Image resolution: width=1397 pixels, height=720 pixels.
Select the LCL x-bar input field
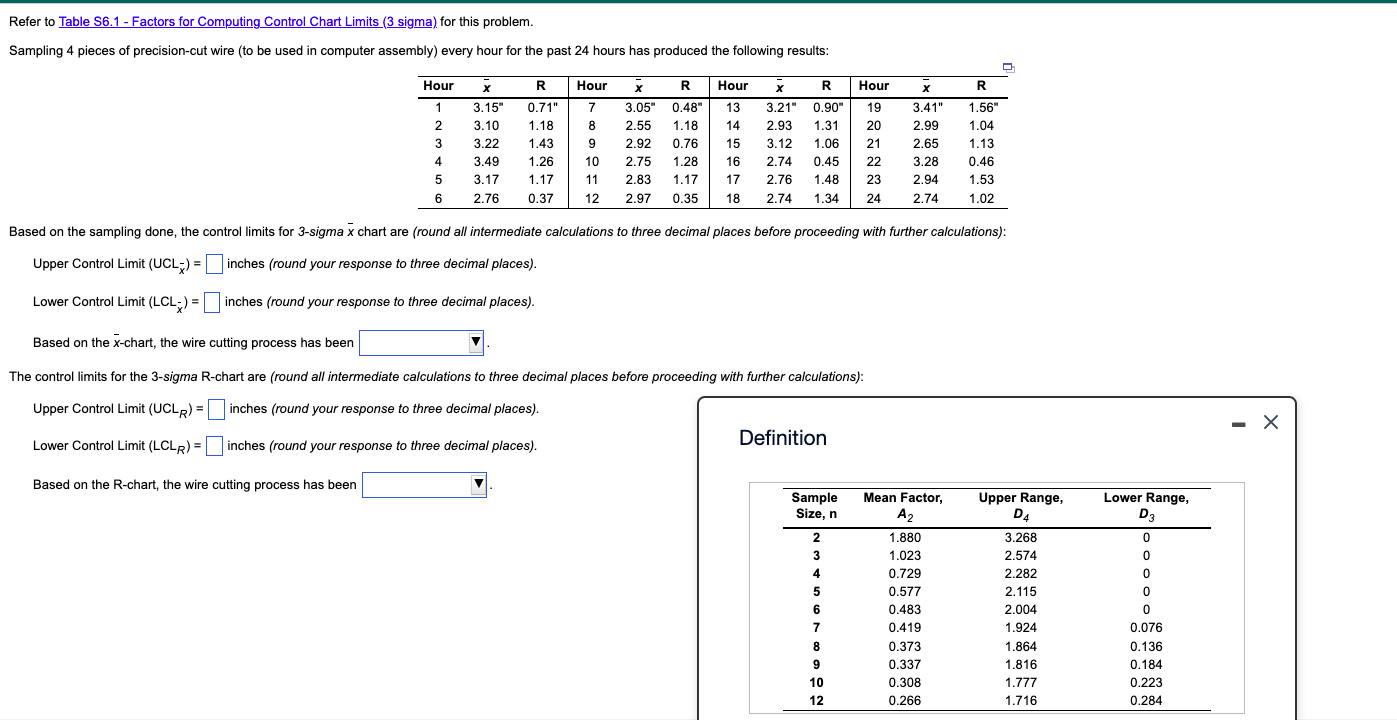pos(211,301)
